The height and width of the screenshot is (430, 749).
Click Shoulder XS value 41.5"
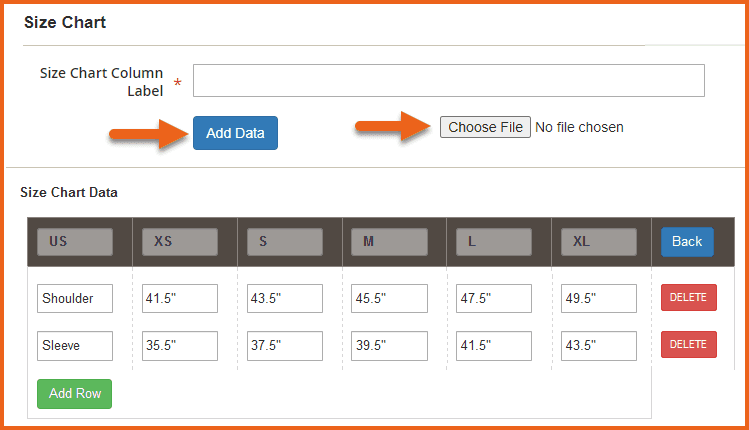click(x=180, y=298)
